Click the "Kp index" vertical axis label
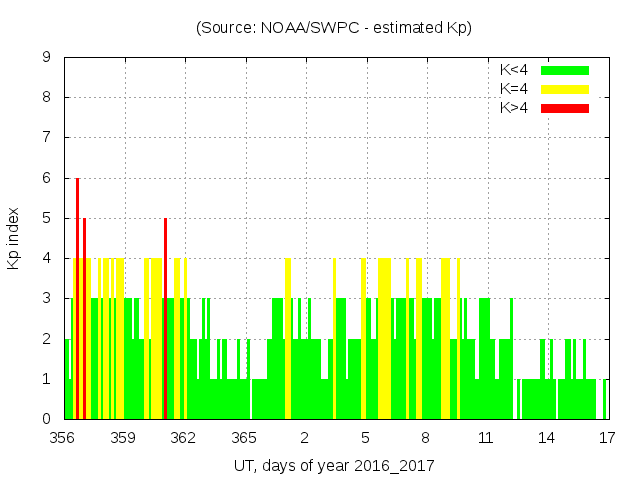 point(14,238)
